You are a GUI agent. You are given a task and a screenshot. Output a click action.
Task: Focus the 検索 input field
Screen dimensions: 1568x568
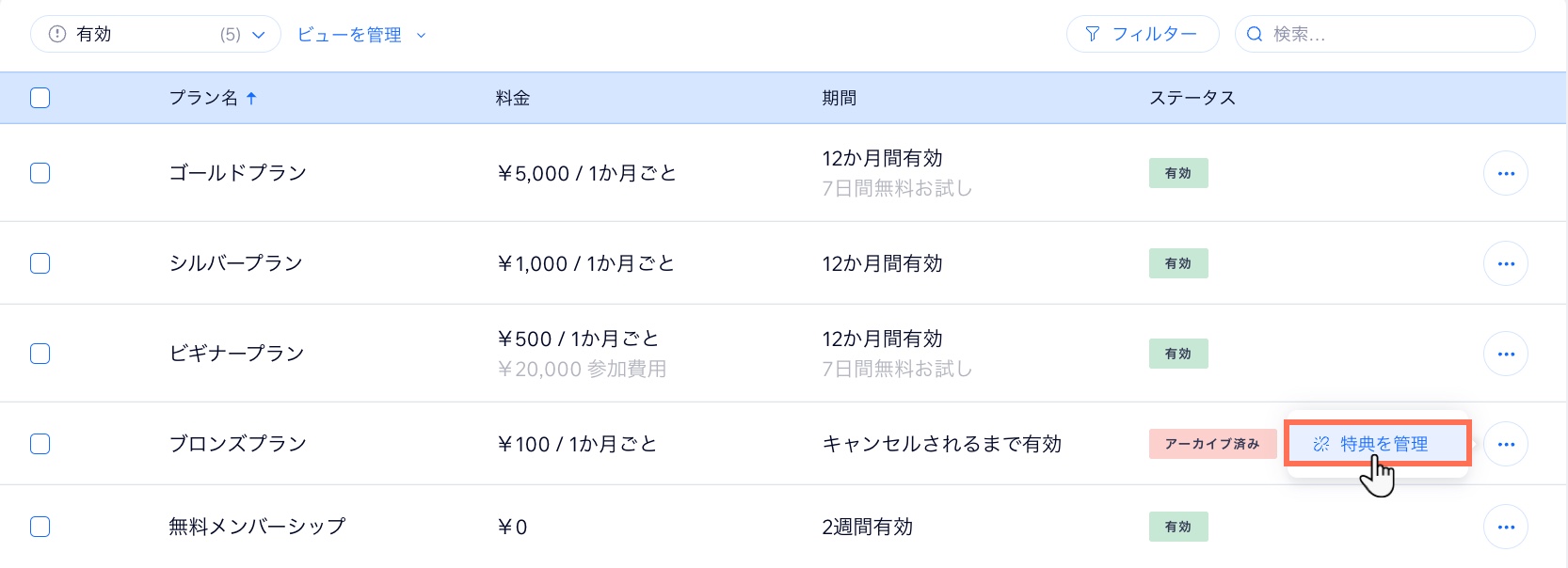pyautogui.click(x=1384, y=35)
